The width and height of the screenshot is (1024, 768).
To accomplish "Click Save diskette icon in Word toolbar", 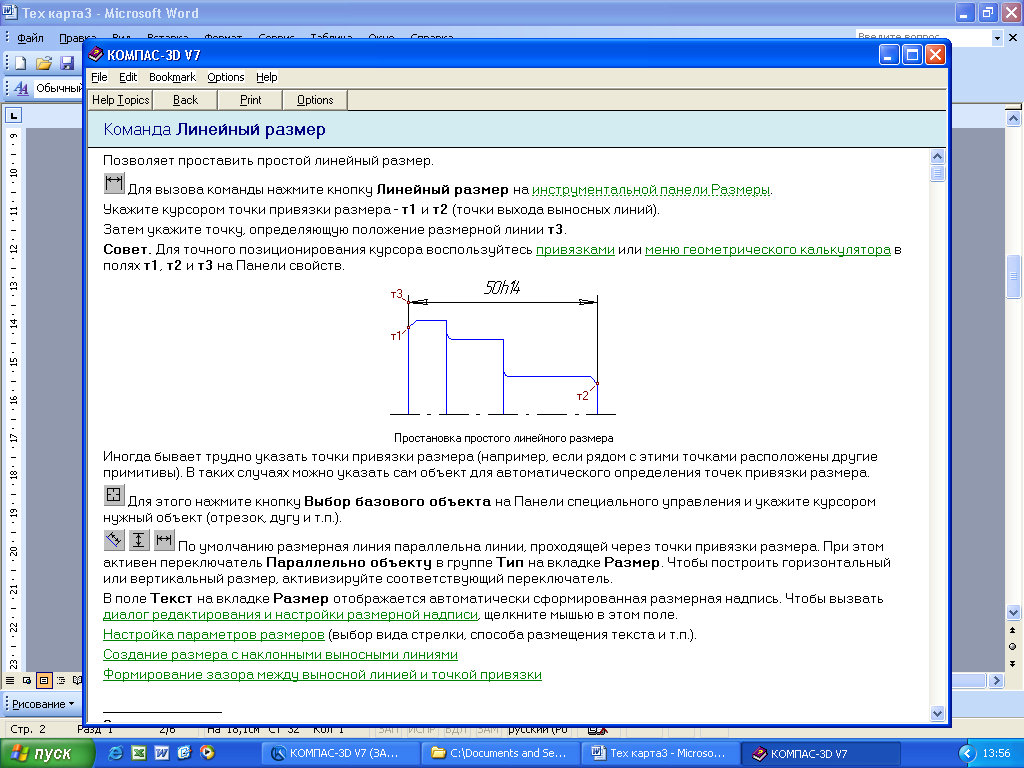I will click(67, 63).
